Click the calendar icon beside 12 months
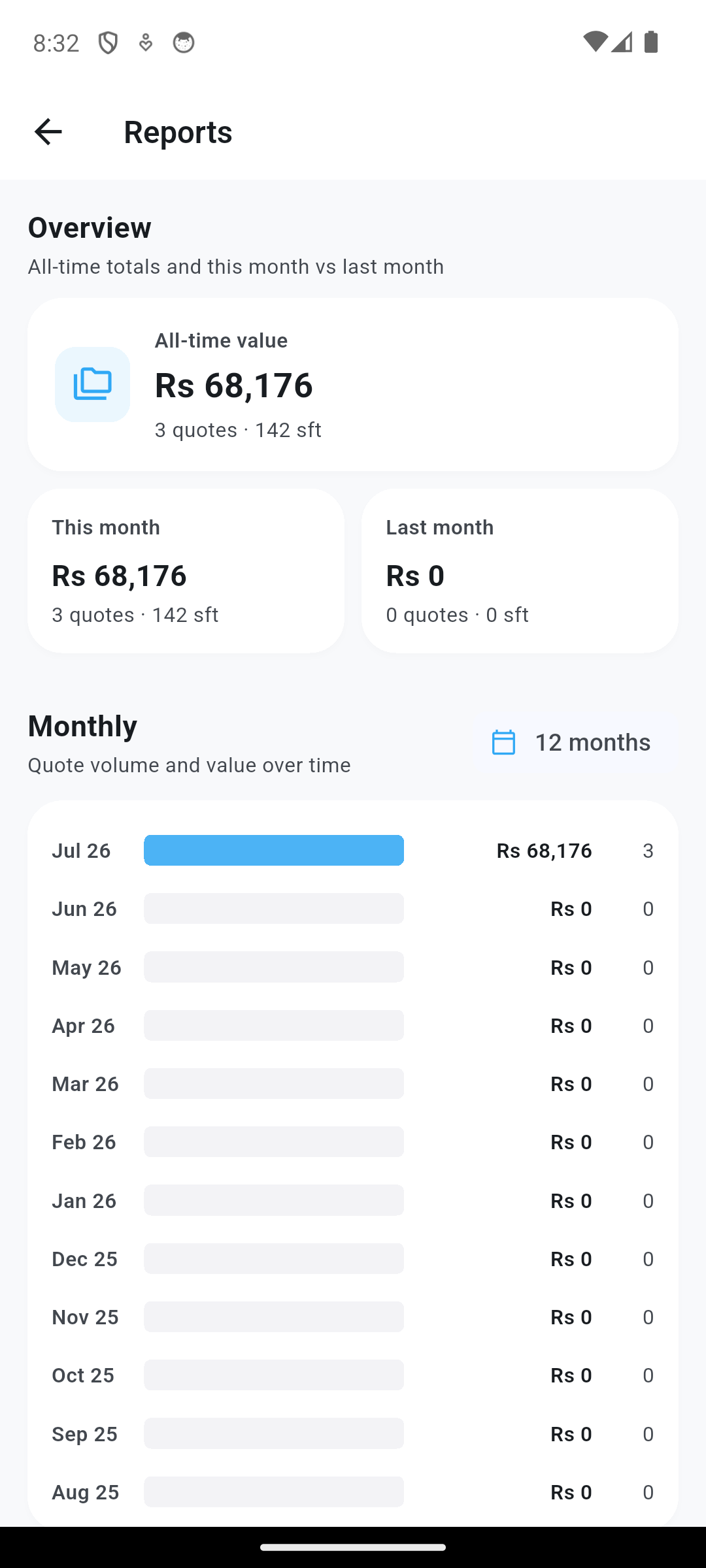Image resolution: width=706 pixels, height=1568 pixels. pos(503,742)
